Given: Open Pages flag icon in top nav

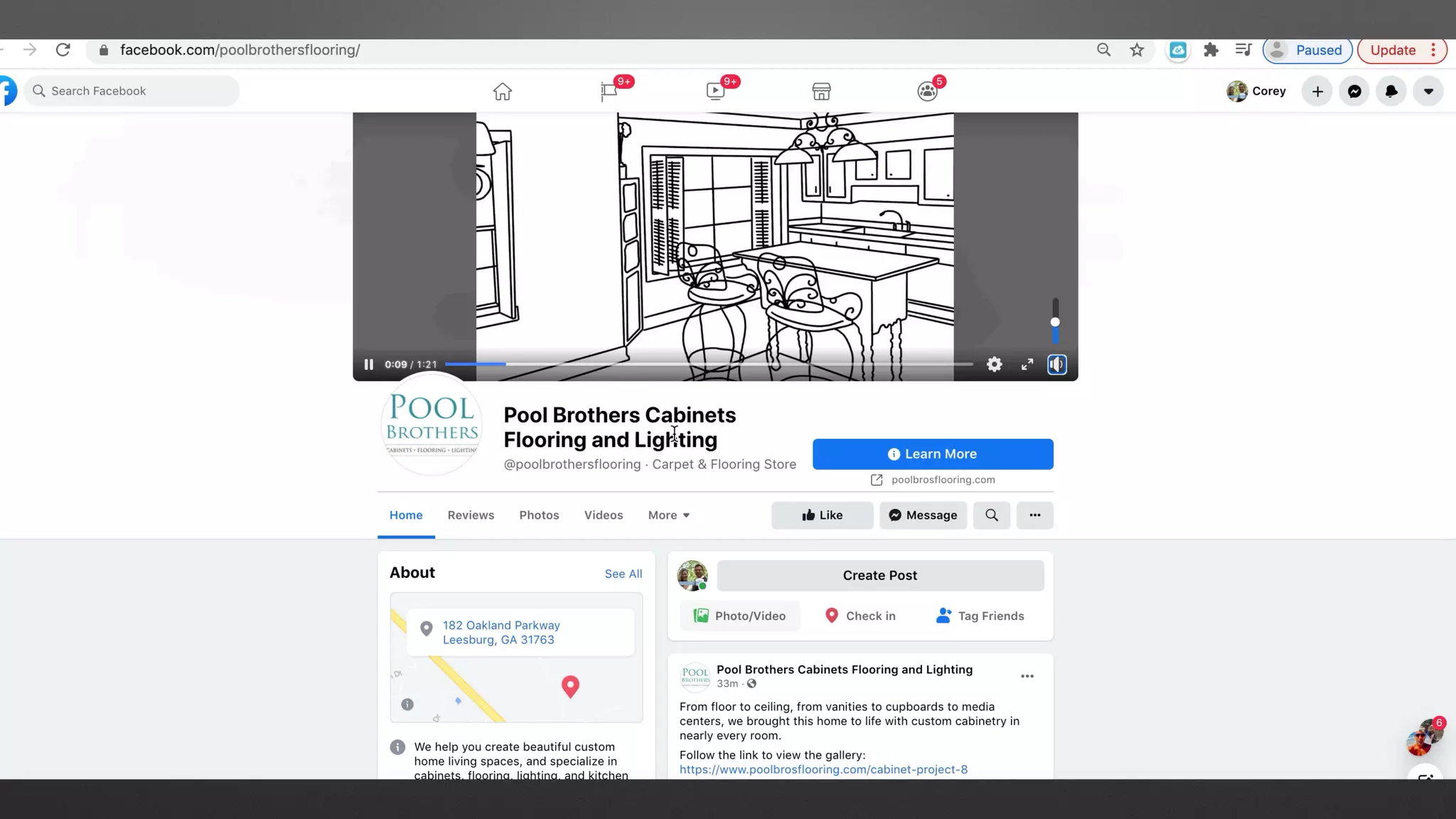Looking at the screenshot, I should [609, 91].
